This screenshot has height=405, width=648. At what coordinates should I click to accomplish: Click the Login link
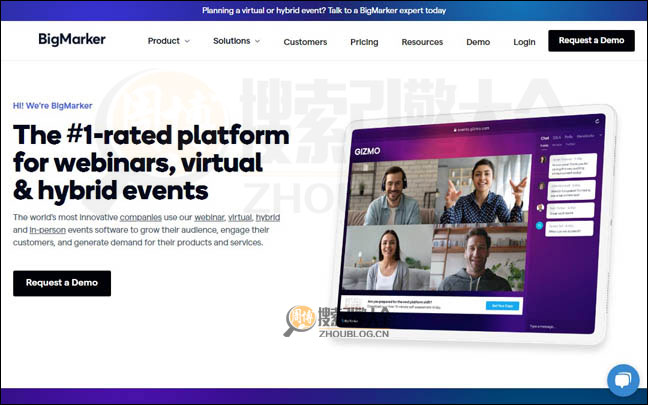(x=524, y=42)
